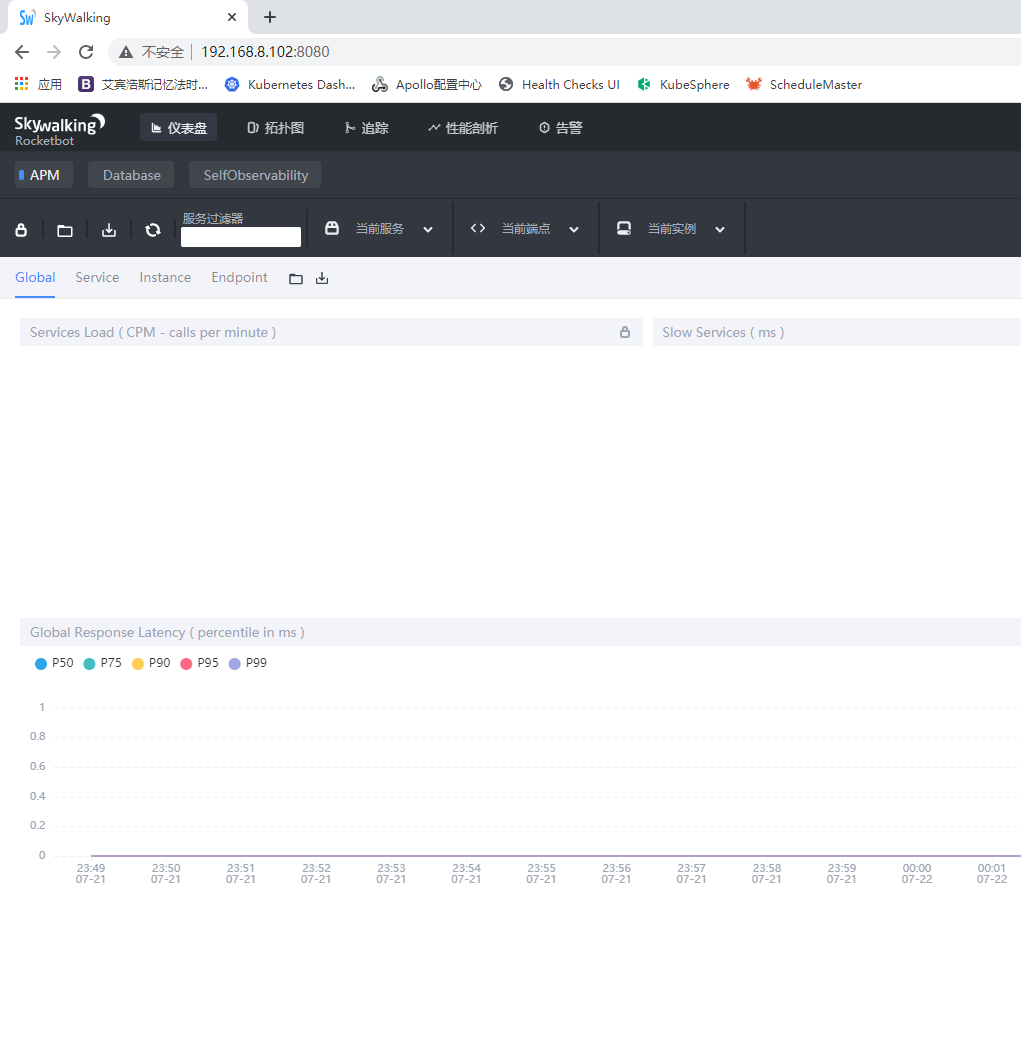
Task: Click the export/download dashboard icon
Action: (x=108, y=229)
